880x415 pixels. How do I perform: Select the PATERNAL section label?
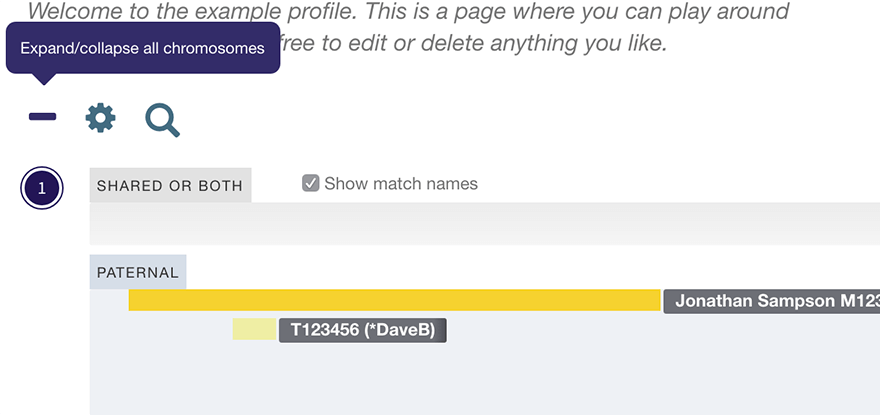click(x=137, y=272)
